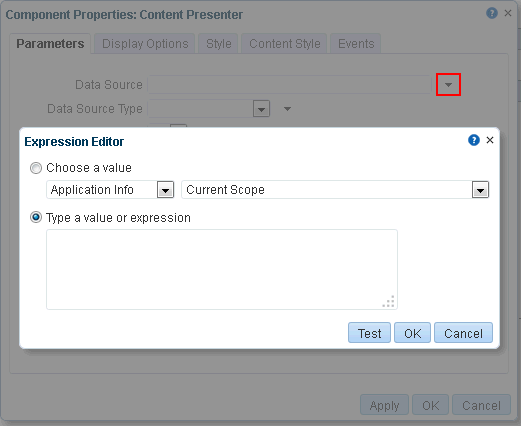Image resolution: width=521 pixels, height=426 pixels.
Task: Expand the Application Info dropdown
Action: (x=165, y=190)
